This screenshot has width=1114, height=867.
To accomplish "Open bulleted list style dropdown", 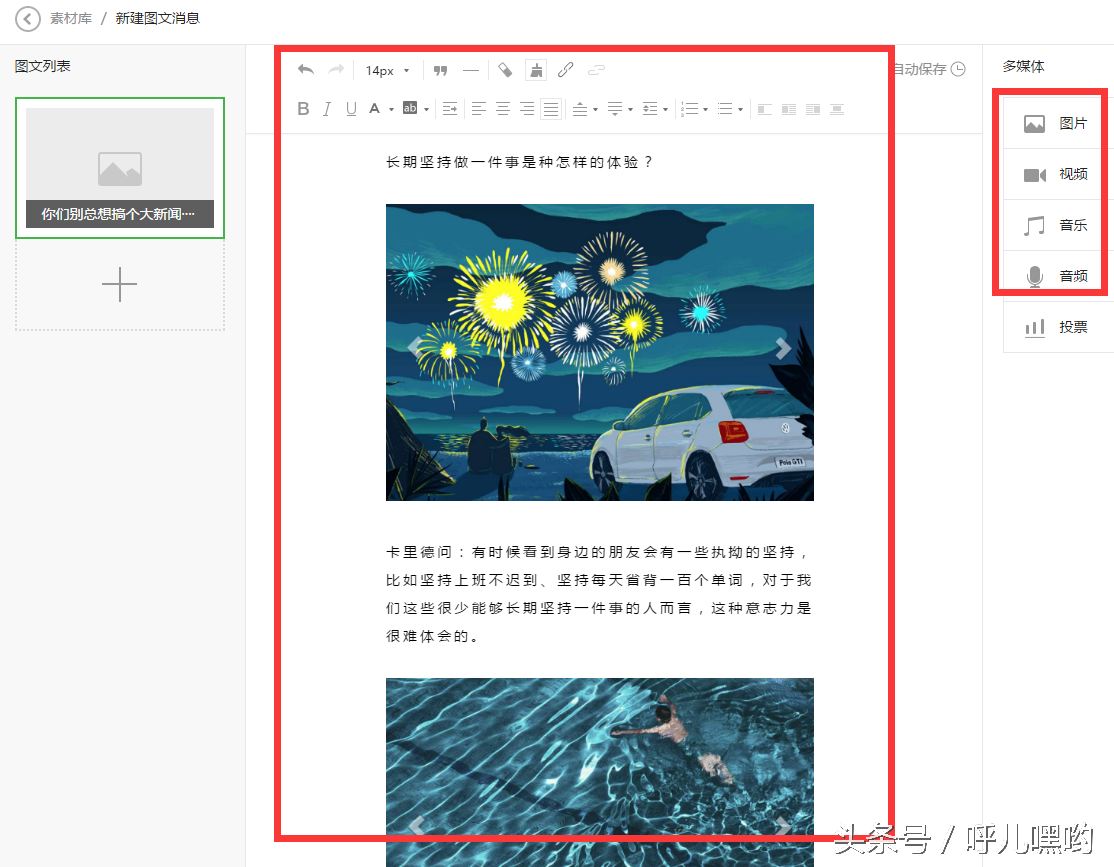I will click(x=740, y=109).
